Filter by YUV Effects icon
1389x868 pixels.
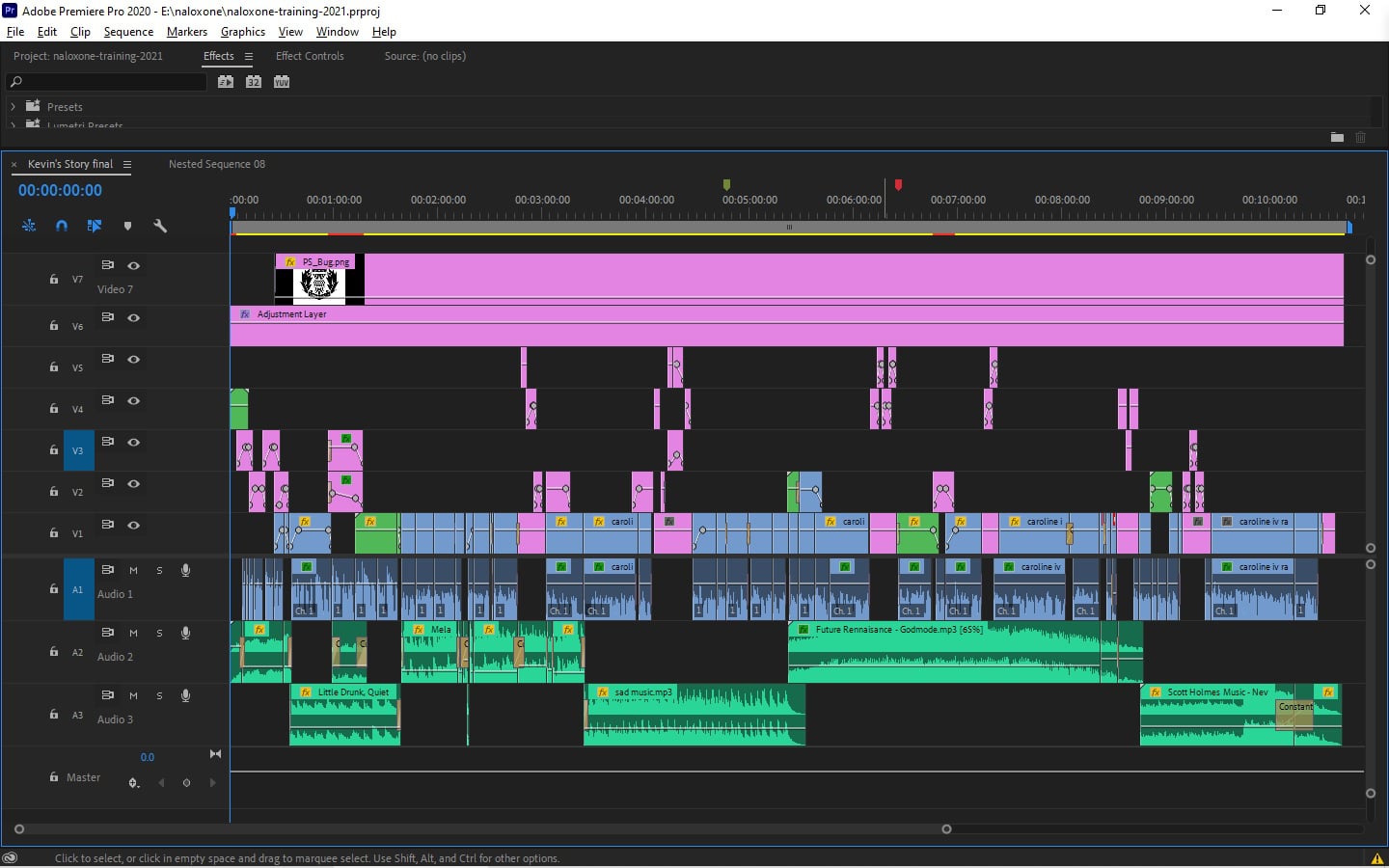(x=282, y=82)
